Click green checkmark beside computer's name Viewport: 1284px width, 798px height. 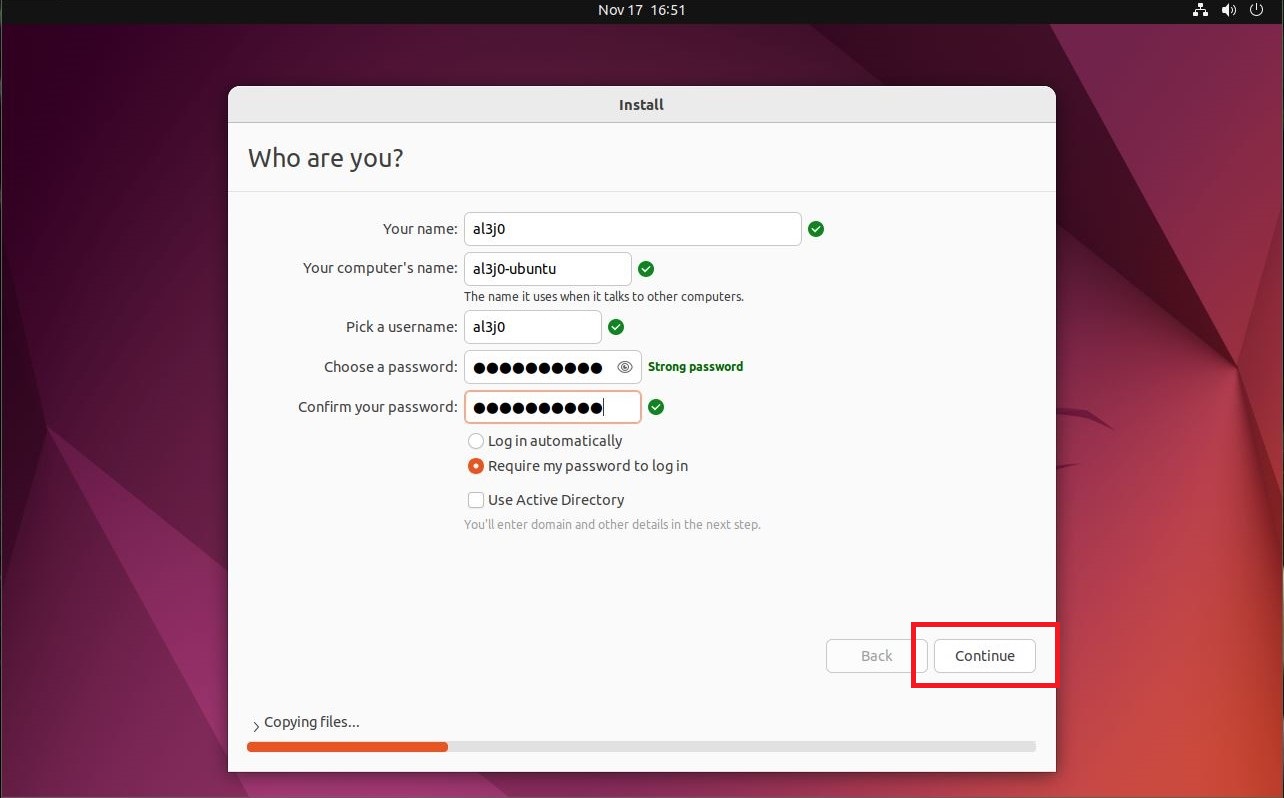[646, 269]
